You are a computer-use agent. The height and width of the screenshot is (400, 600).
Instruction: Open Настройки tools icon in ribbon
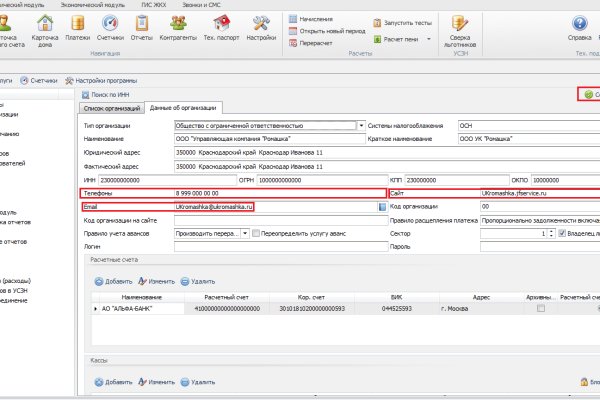[261, 28]
